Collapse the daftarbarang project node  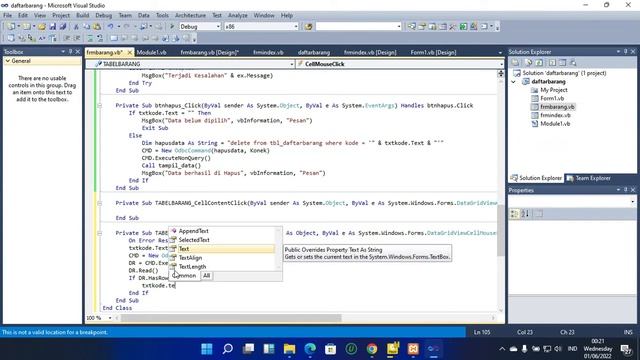(514, 82)
